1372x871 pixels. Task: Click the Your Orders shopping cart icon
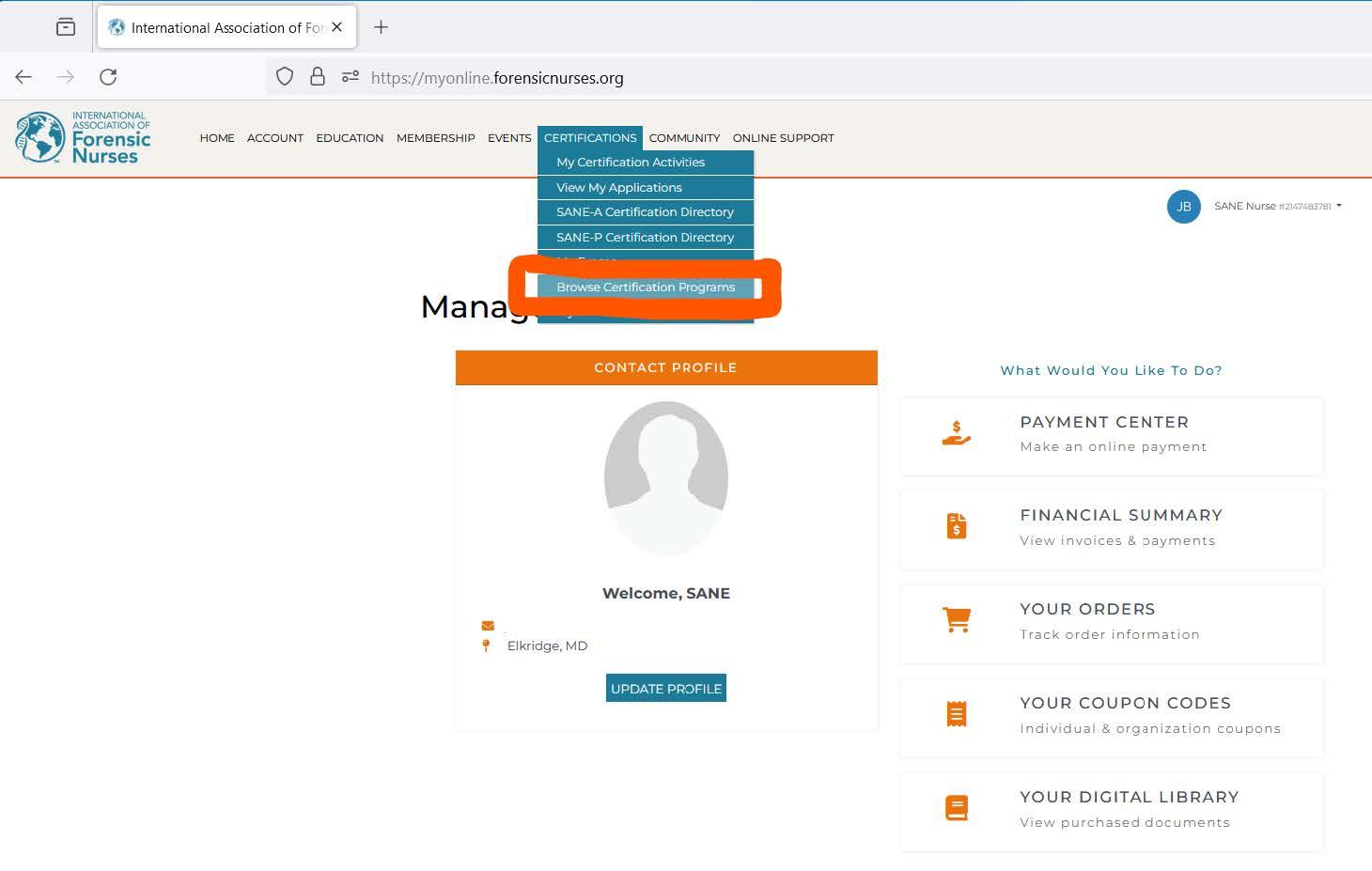(956, 620)
